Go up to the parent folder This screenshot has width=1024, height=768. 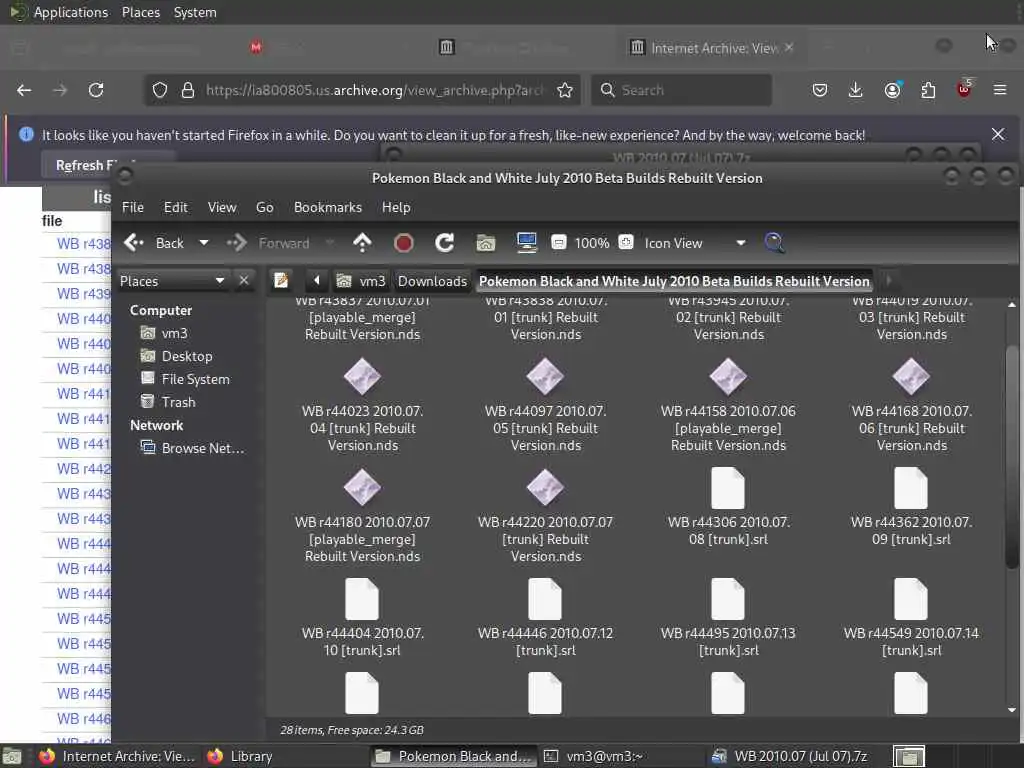coord(362,243)
